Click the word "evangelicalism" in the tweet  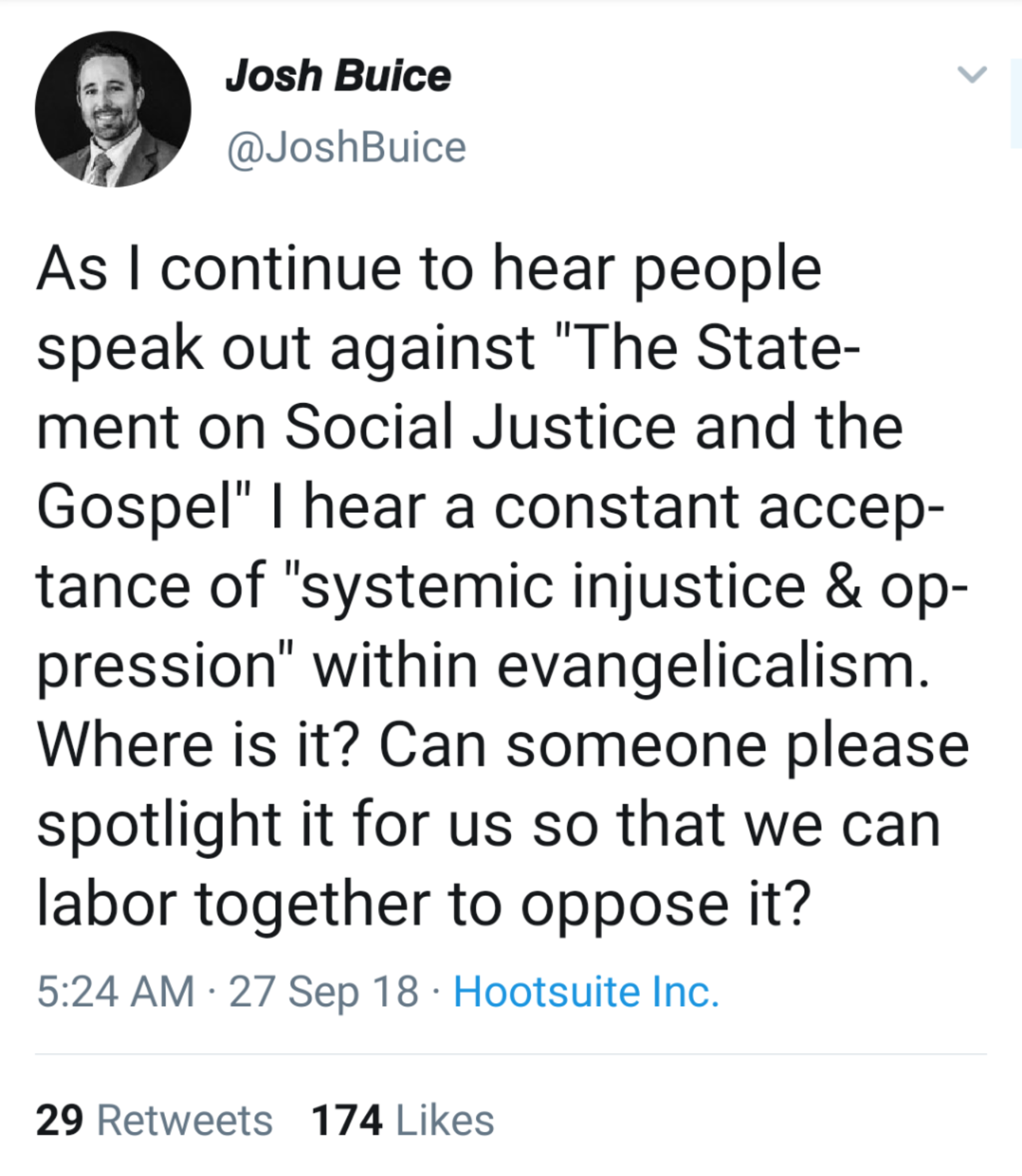point(711,667)
